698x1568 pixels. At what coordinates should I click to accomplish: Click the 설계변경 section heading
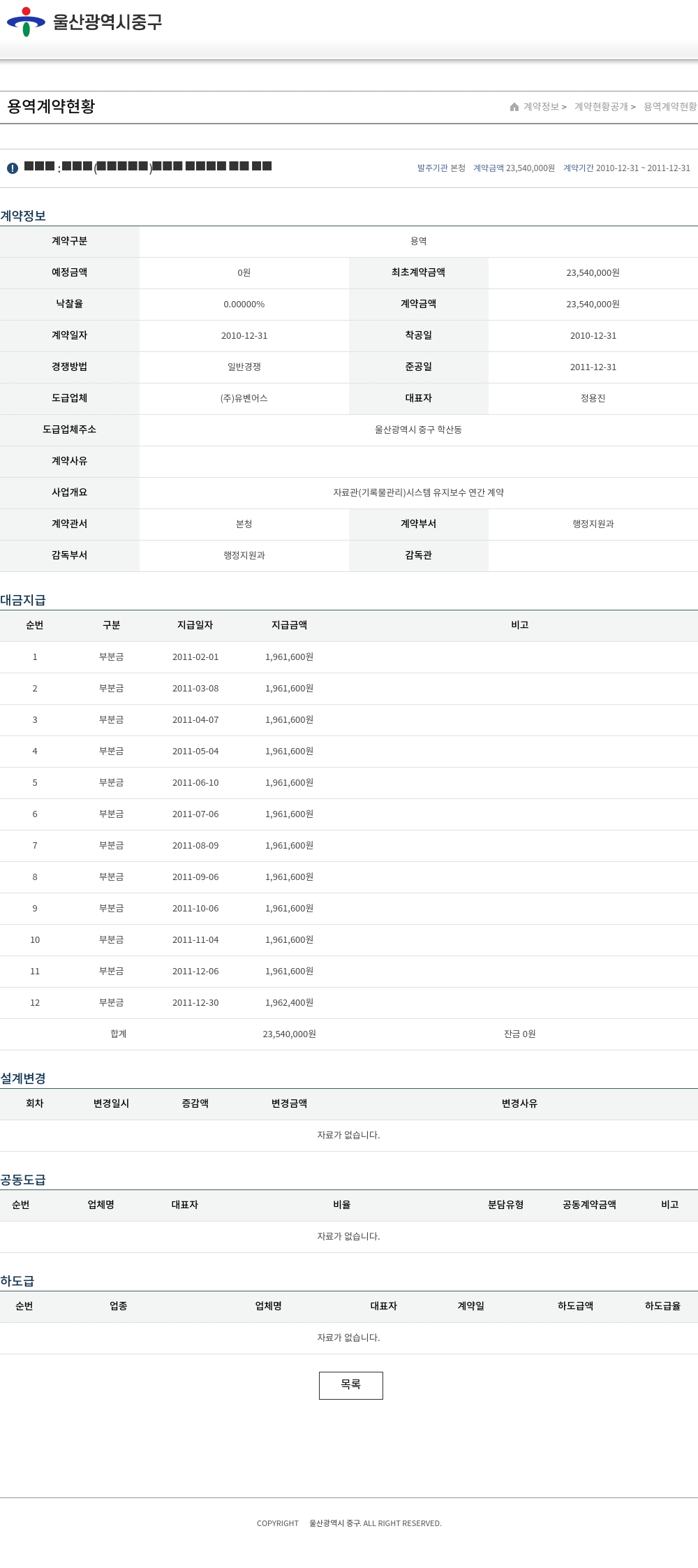pyautogui.click(x=23, y=1078)
